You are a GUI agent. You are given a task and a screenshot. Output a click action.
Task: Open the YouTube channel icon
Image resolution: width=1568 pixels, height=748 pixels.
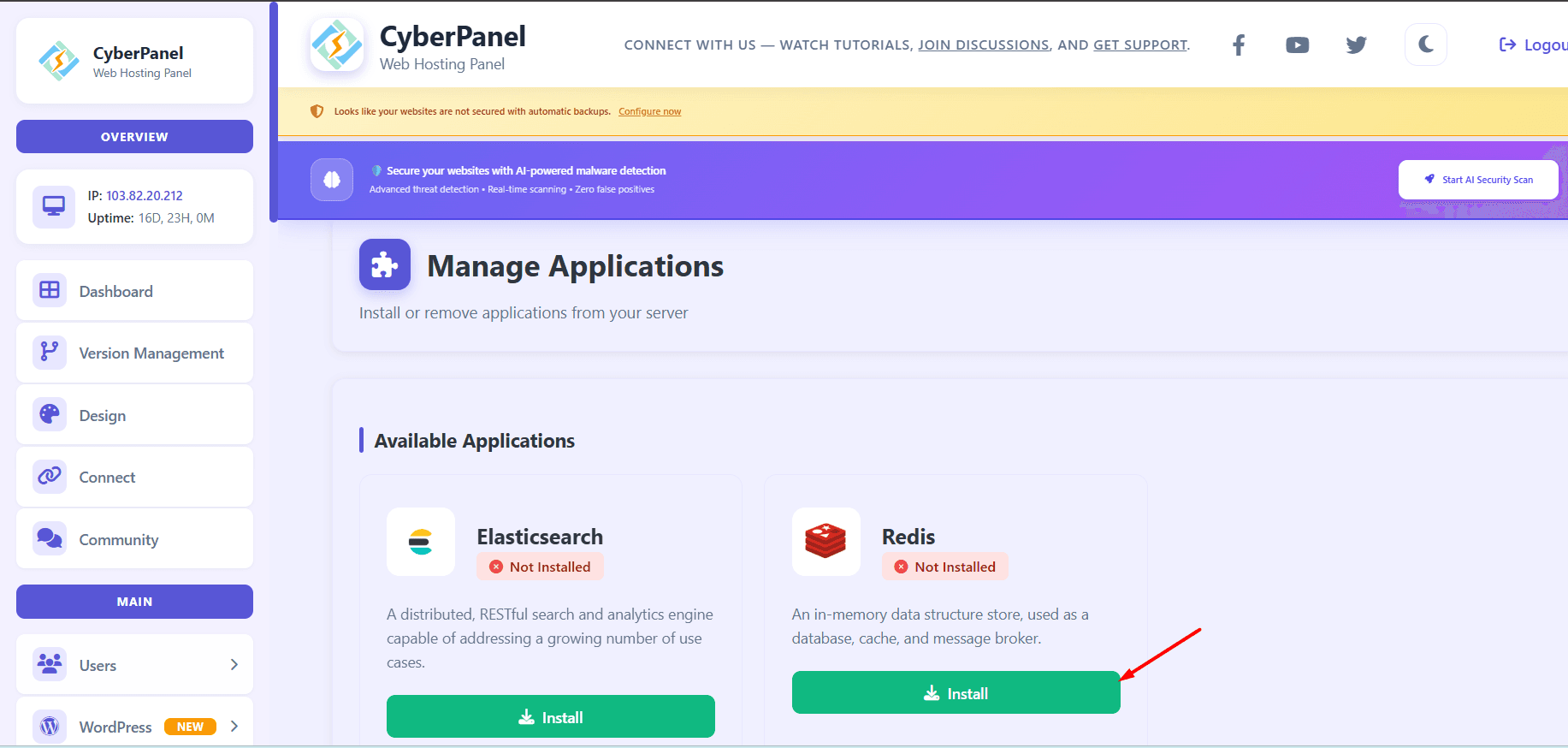tap(1297, 45)
